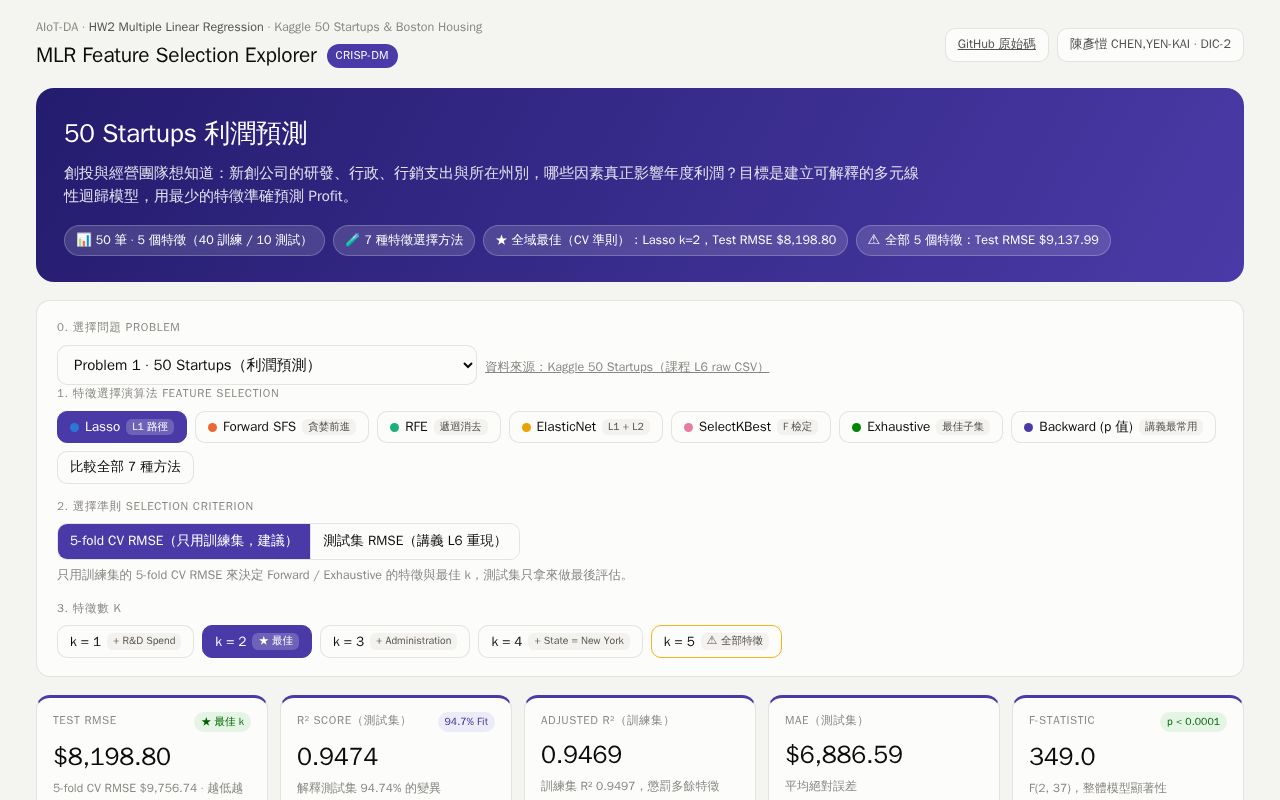The image size is (1280, 800).
Task: Pick k = 4 adding State New York
Action: point(560,641)
